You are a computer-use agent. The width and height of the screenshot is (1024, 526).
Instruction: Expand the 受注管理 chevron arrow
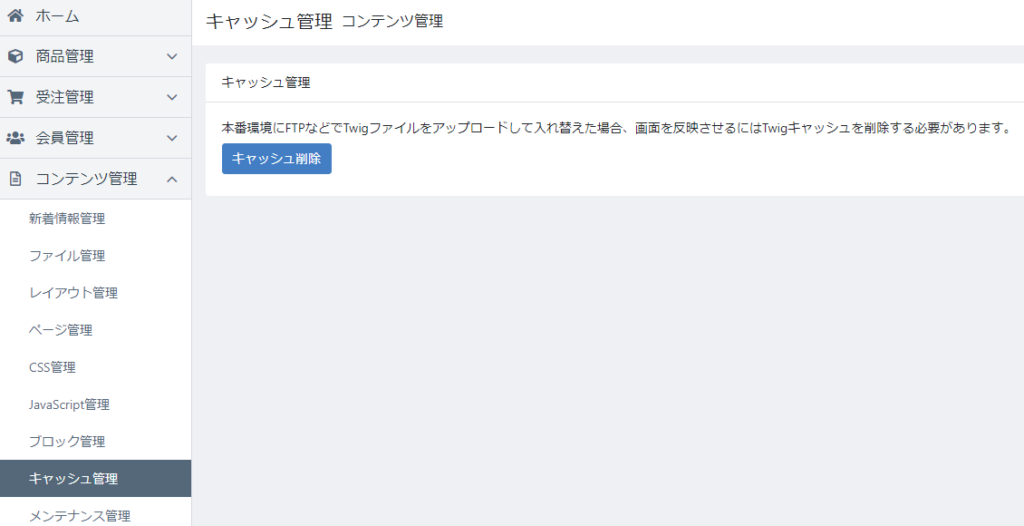[172, 97]
